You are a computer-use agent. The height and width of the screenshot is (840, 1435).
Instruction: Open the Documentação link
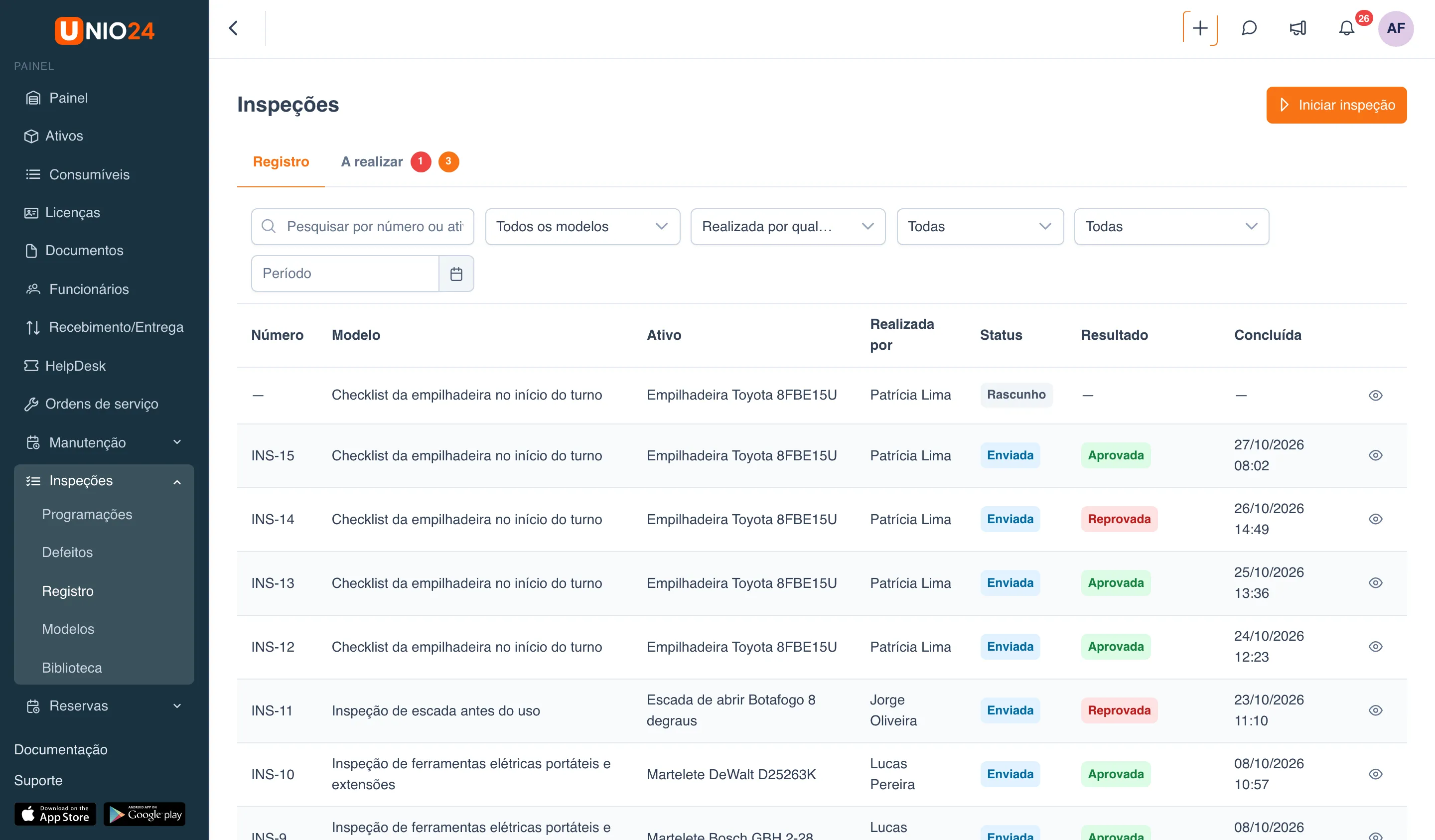tap(60, 749)
